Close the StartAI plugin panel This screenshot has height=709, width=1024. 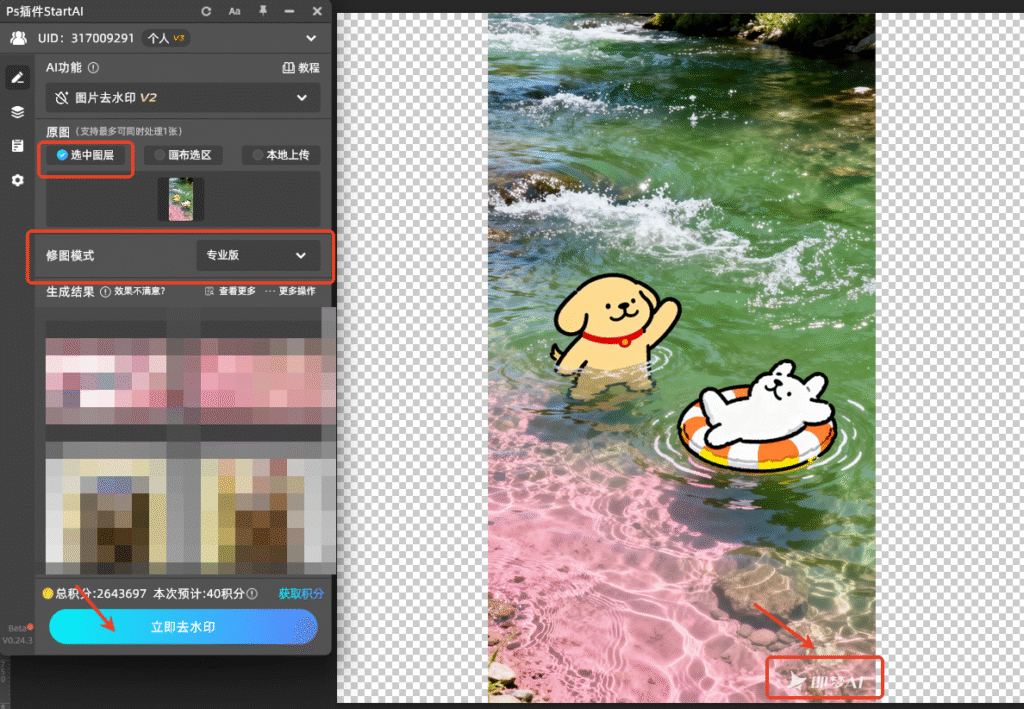click(317, 11)
